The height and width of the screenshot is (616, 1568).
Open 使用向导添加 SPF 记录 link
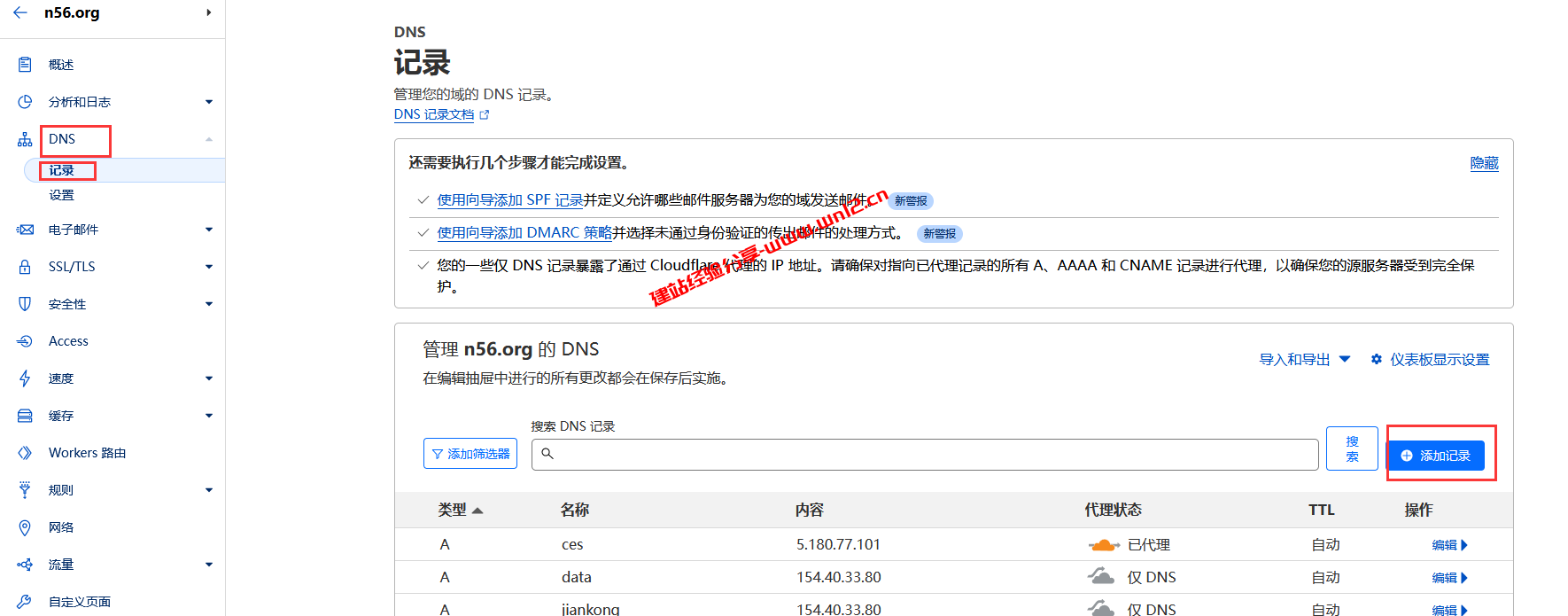510,200
